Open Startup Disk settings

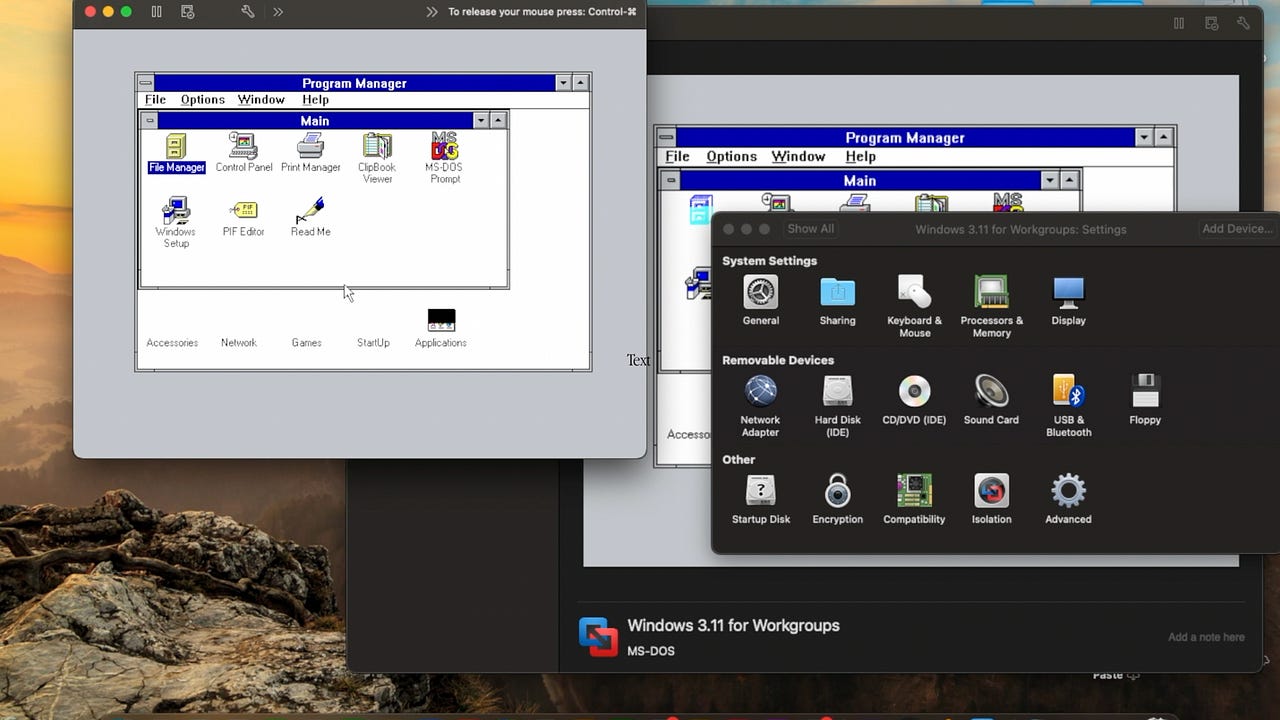pyautogui.click(x=761, y=499)
